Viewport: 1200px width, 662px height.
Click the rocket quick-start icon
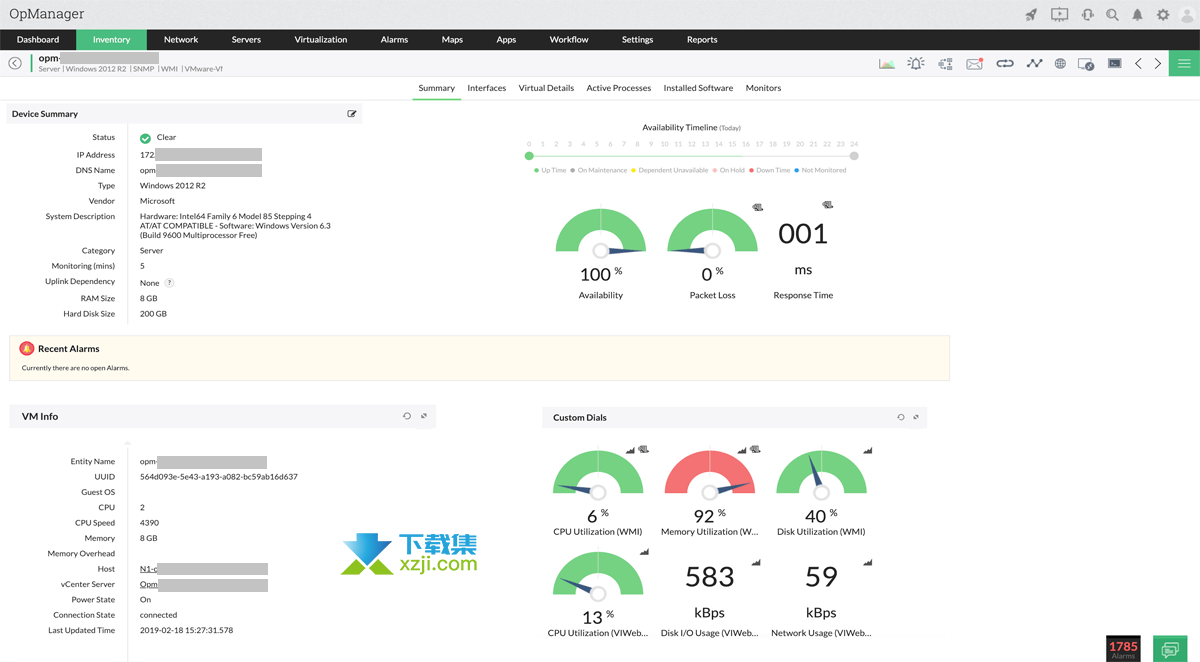point(1032,15)
